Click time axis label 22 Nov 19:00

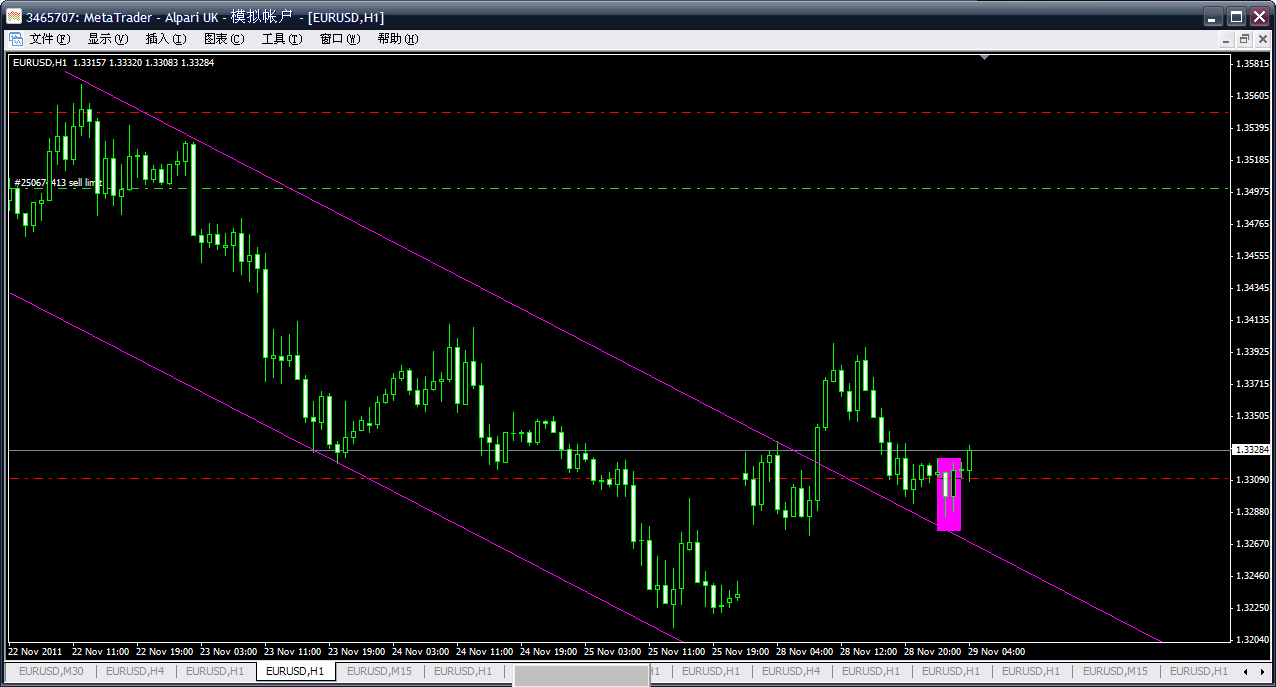164,651
